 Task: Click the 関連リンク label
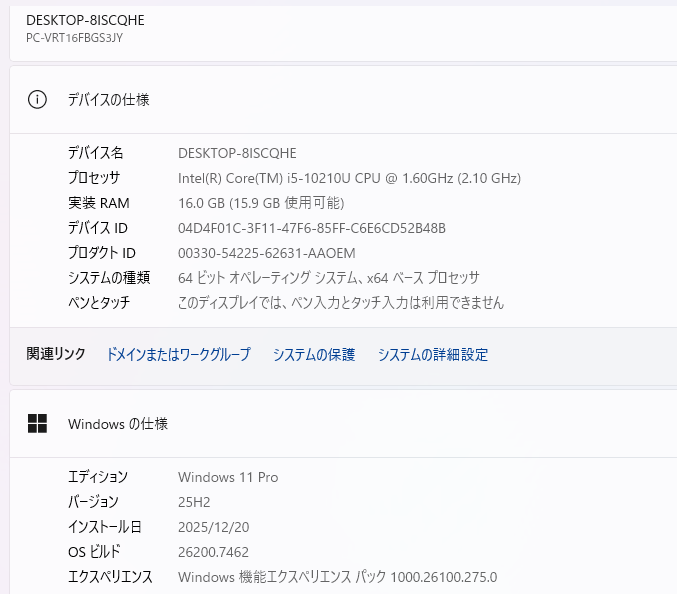point(56,355)
